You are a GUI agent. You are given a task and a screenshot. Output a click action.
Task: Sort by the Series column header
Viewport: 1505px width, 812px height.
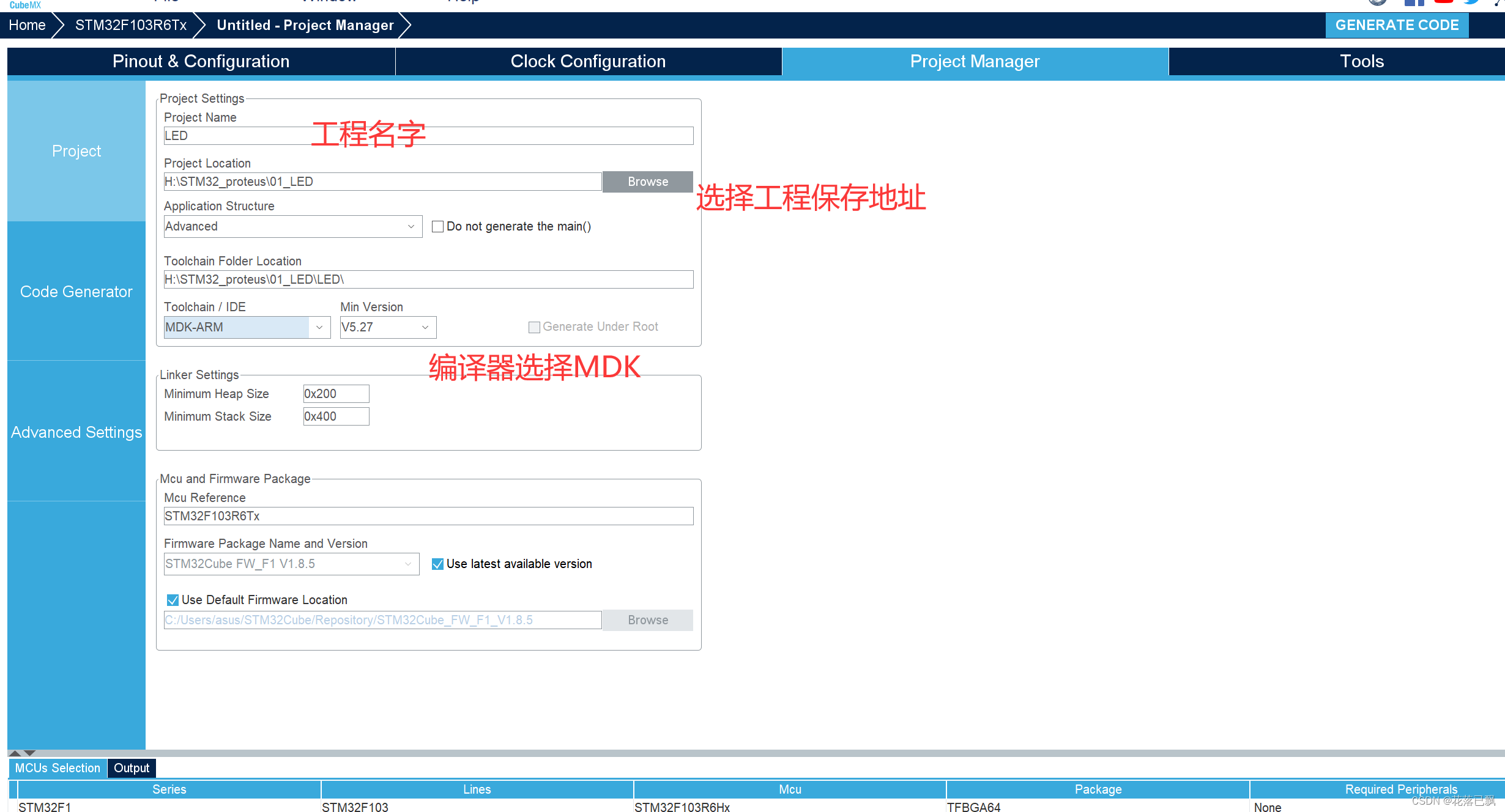169,789
